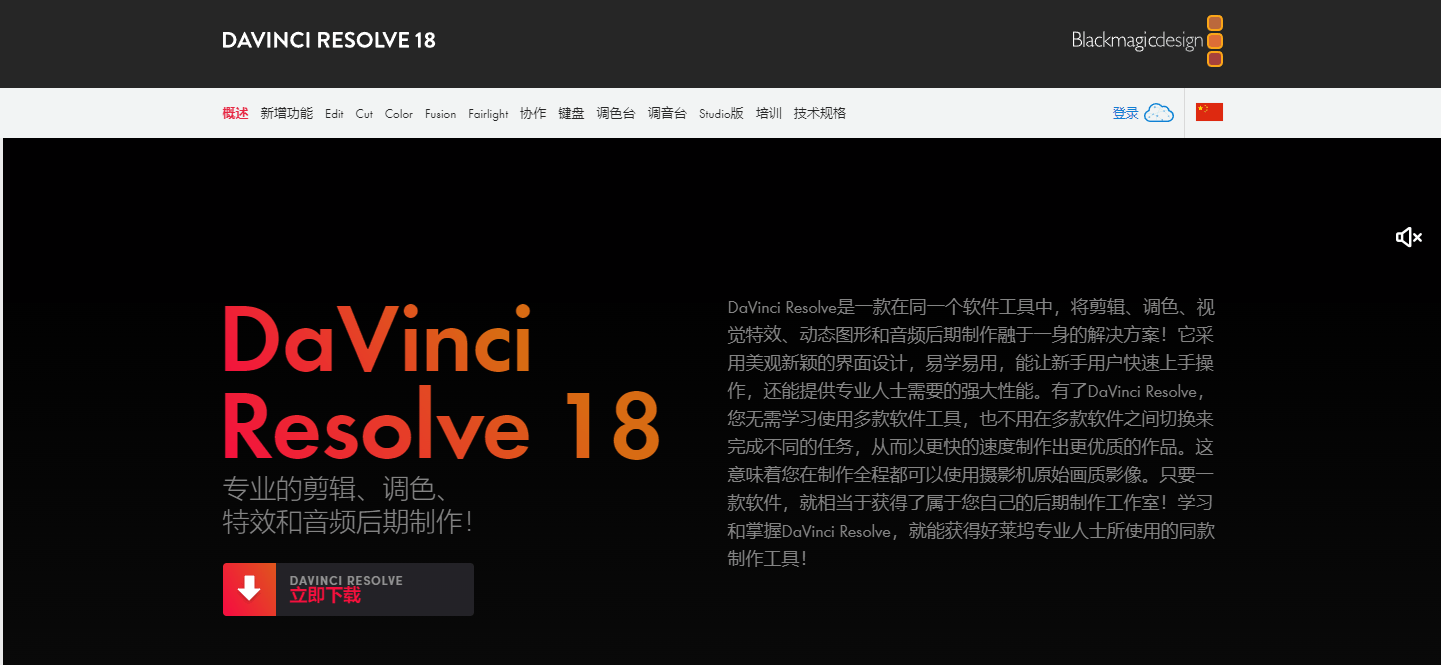Open the 概述 overview tab
This screenshot has height=665, width=1441.
(x=235, y=113)
